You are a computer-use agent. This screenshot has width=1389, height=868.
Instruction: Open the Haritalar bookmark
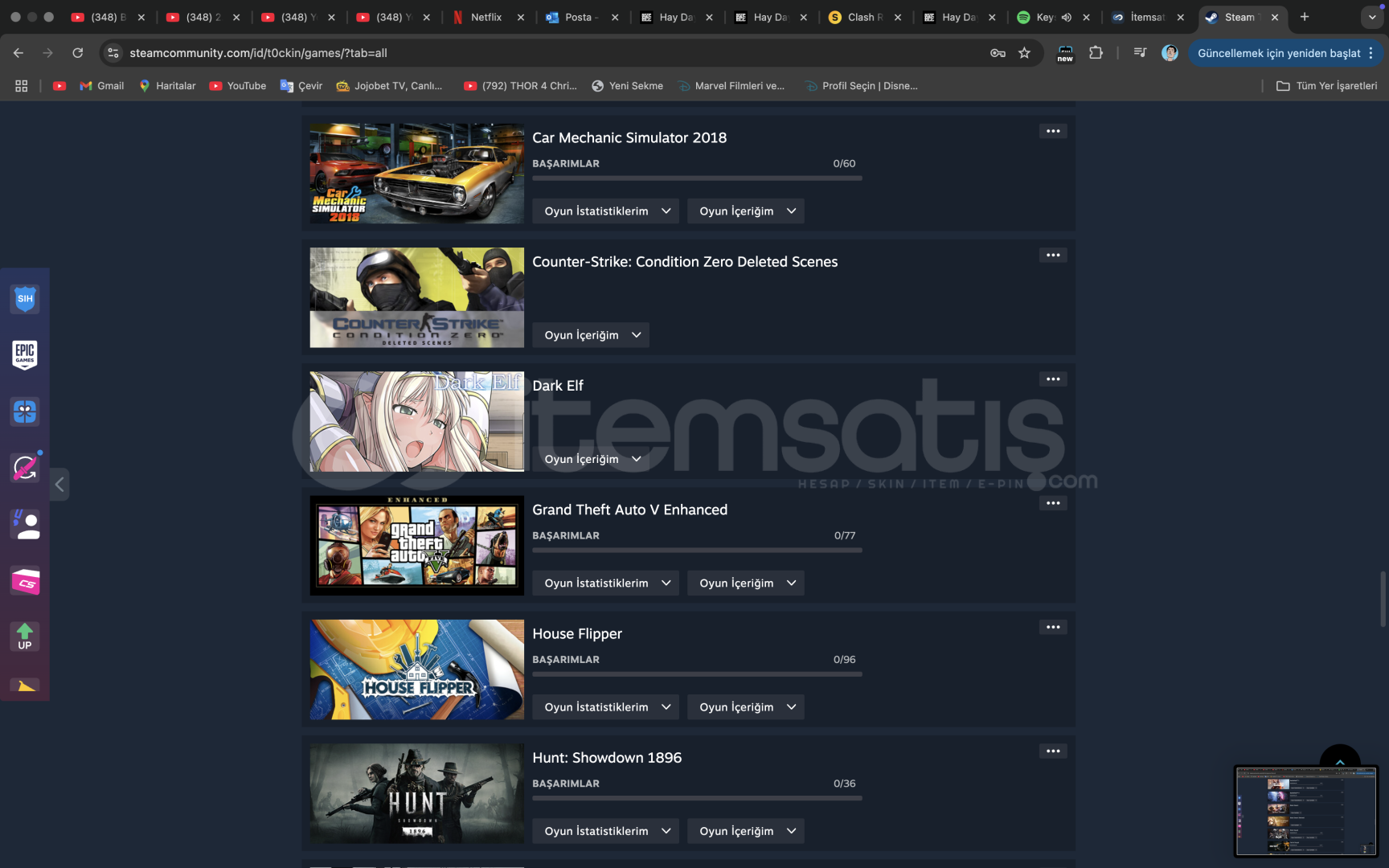[x=167, y=86]
